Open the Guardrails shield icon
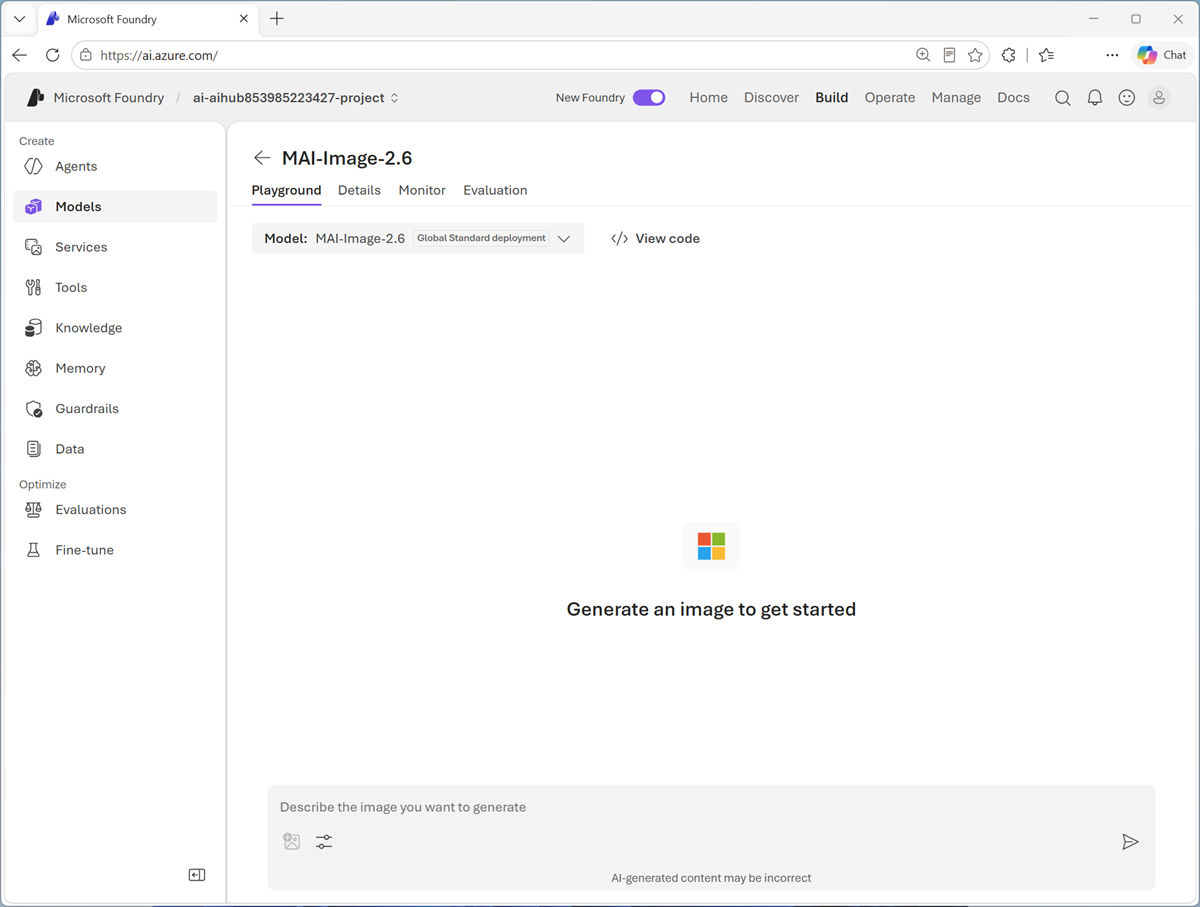This screenshot has height=907, width=1200. [x=34, y=409]
